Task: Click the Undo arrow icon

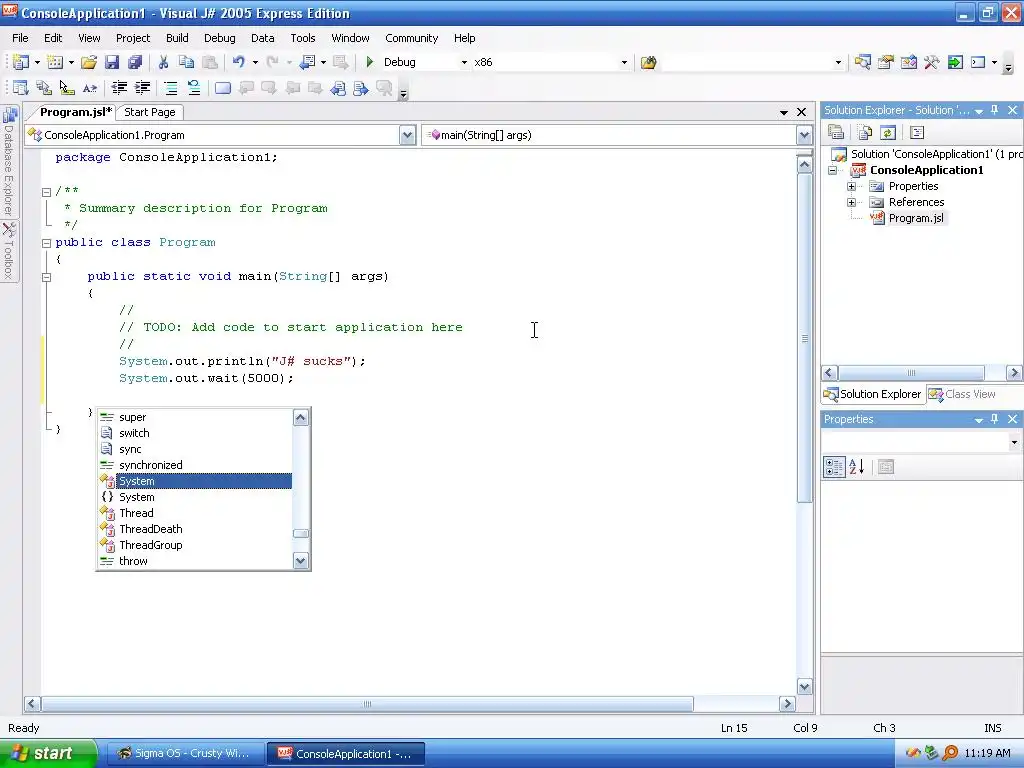Action: click(x=238, y=62)
